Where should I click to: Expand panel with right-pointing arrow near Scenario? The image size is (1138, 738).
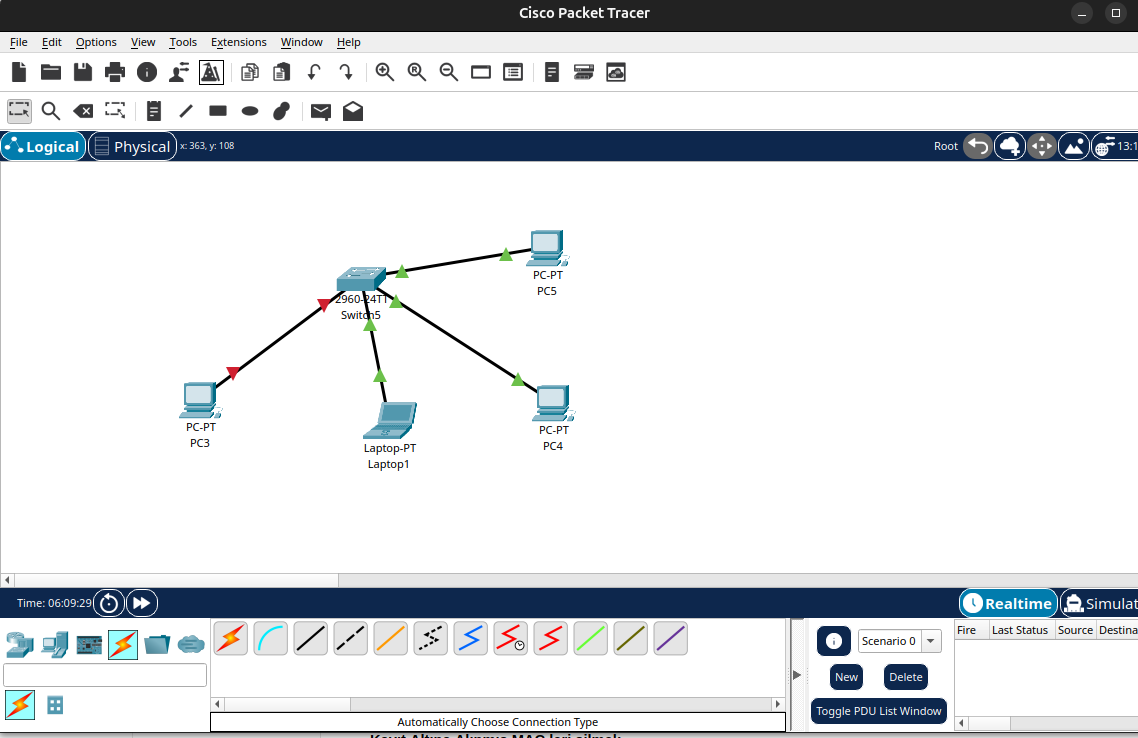click(797, 675)
